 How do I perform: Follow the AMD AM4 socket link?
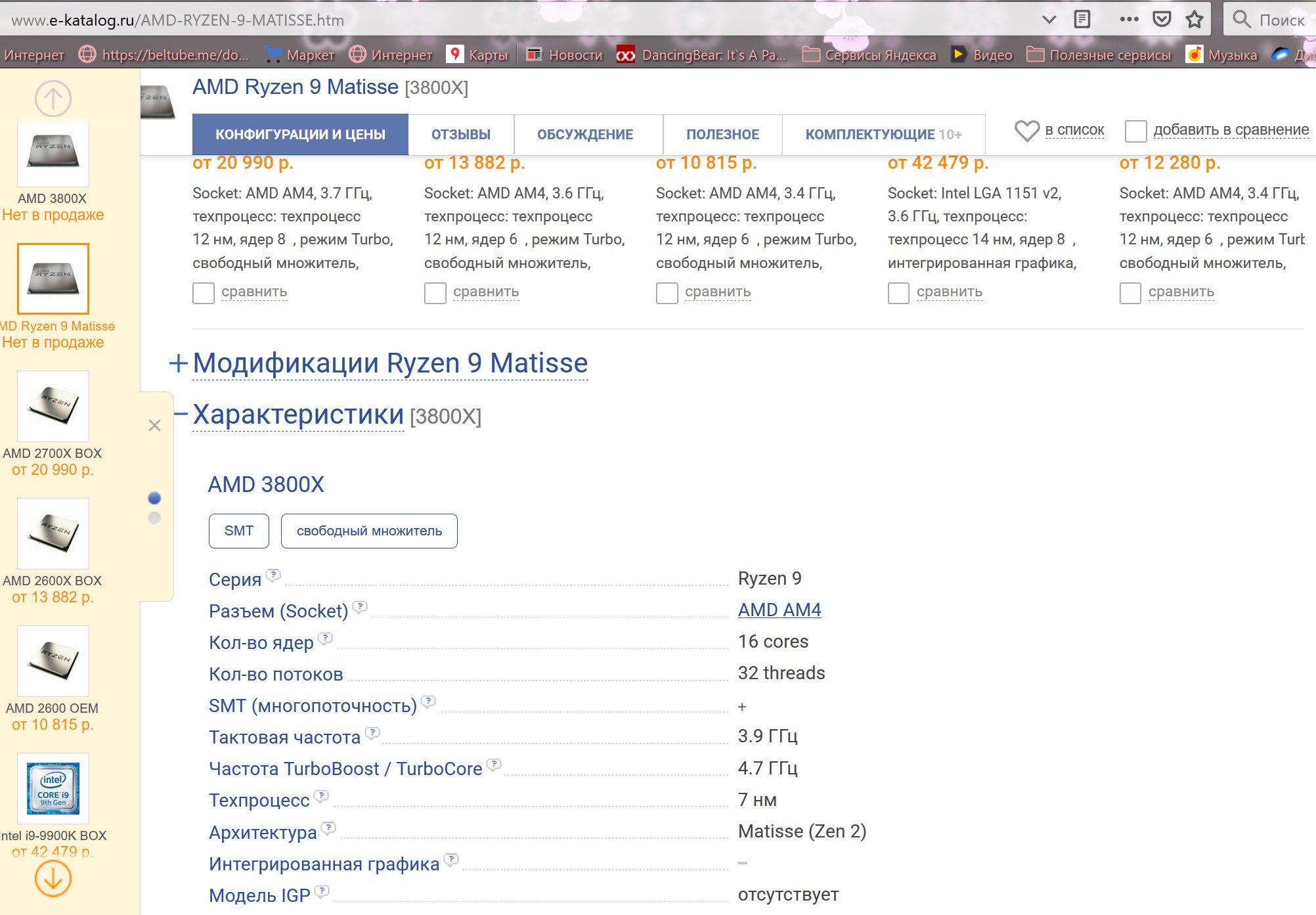click(779, 610)
